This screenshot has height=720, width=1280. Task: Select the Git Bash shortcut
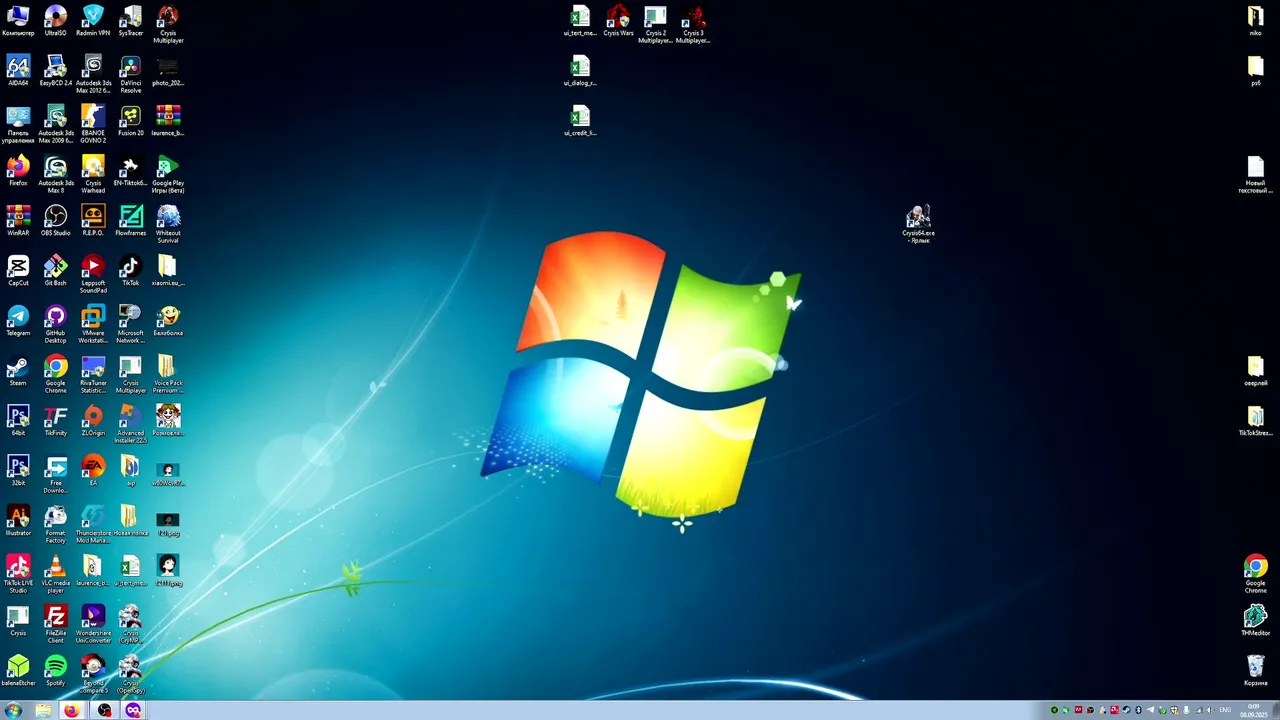tap(55, 271)
